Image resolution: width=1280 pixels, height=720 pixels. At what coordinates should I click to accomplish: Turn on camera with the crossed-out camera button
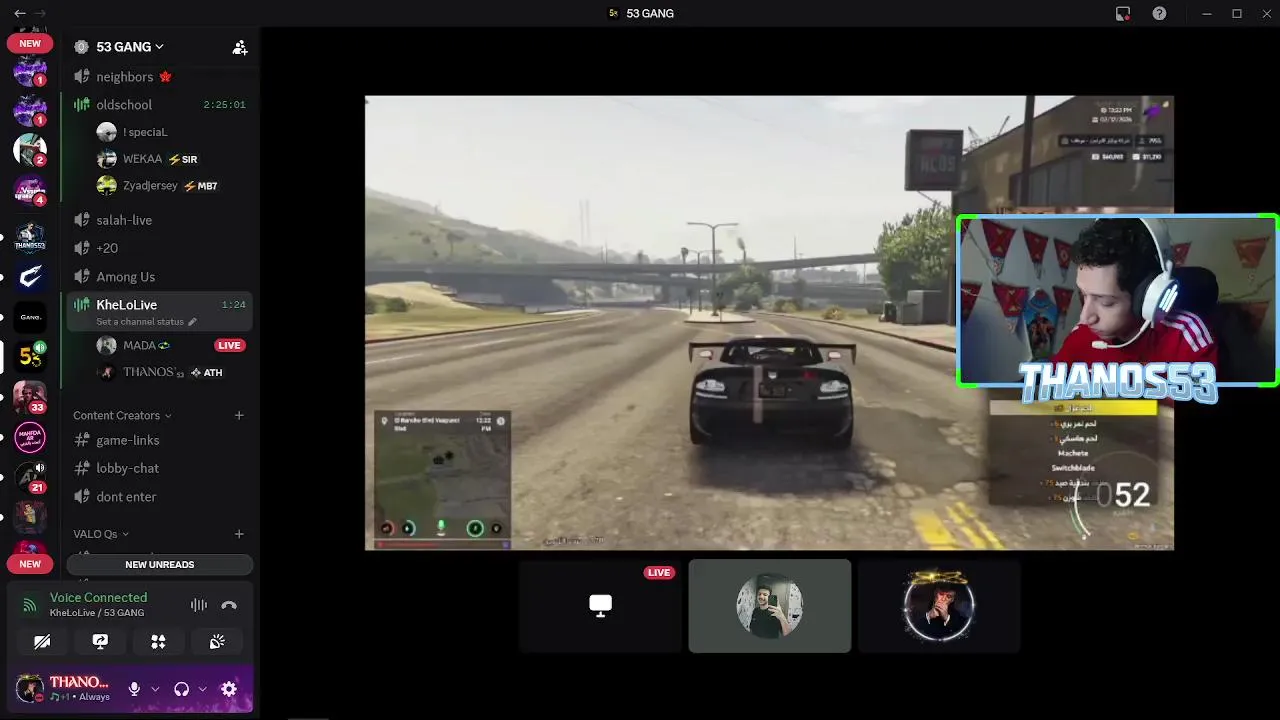coord(42,642)
